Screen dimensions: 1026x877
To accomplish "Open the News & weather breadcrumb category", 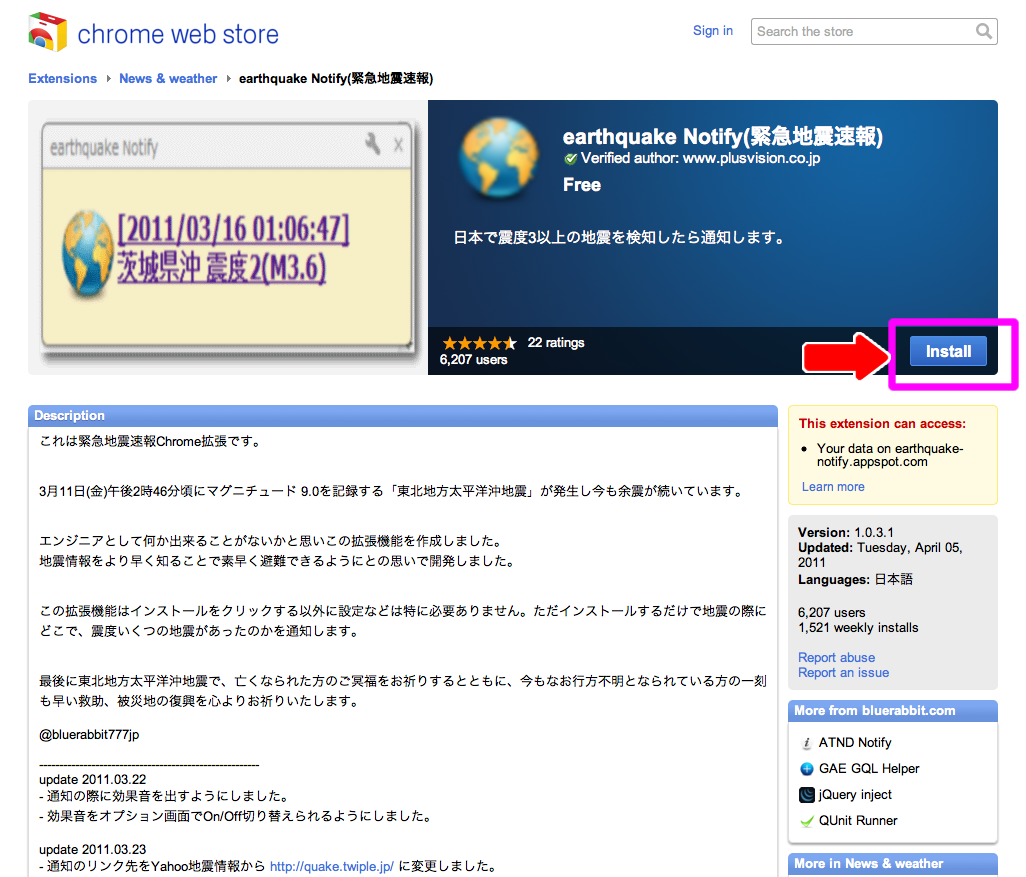I will click(168, 79).
